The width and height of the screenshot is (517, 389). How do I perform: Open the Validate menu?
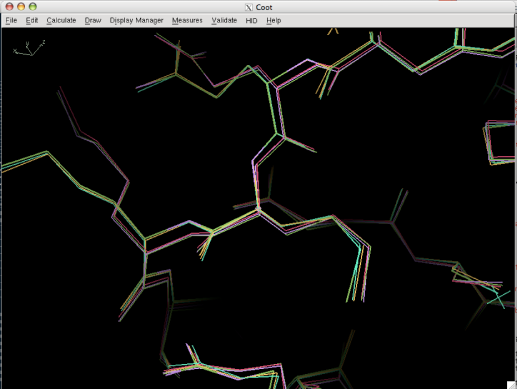coord(224,20)
